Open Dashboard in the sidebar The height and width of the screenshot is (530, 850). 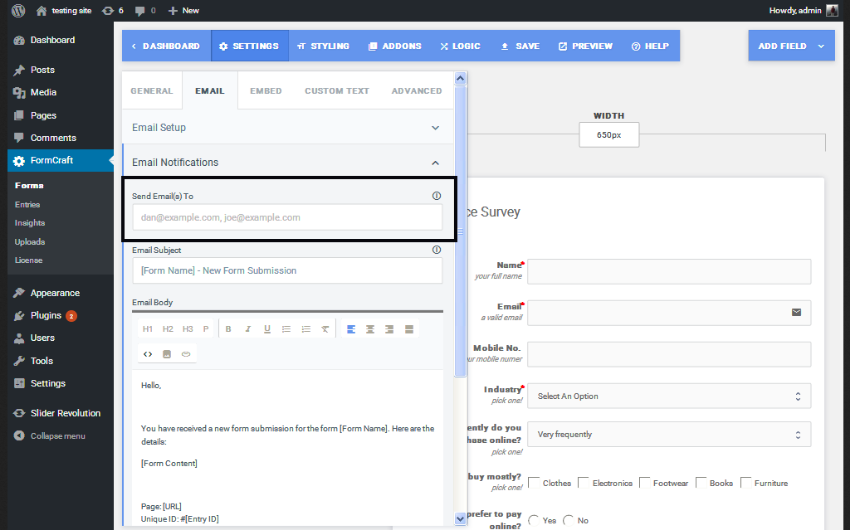[53, 40]
